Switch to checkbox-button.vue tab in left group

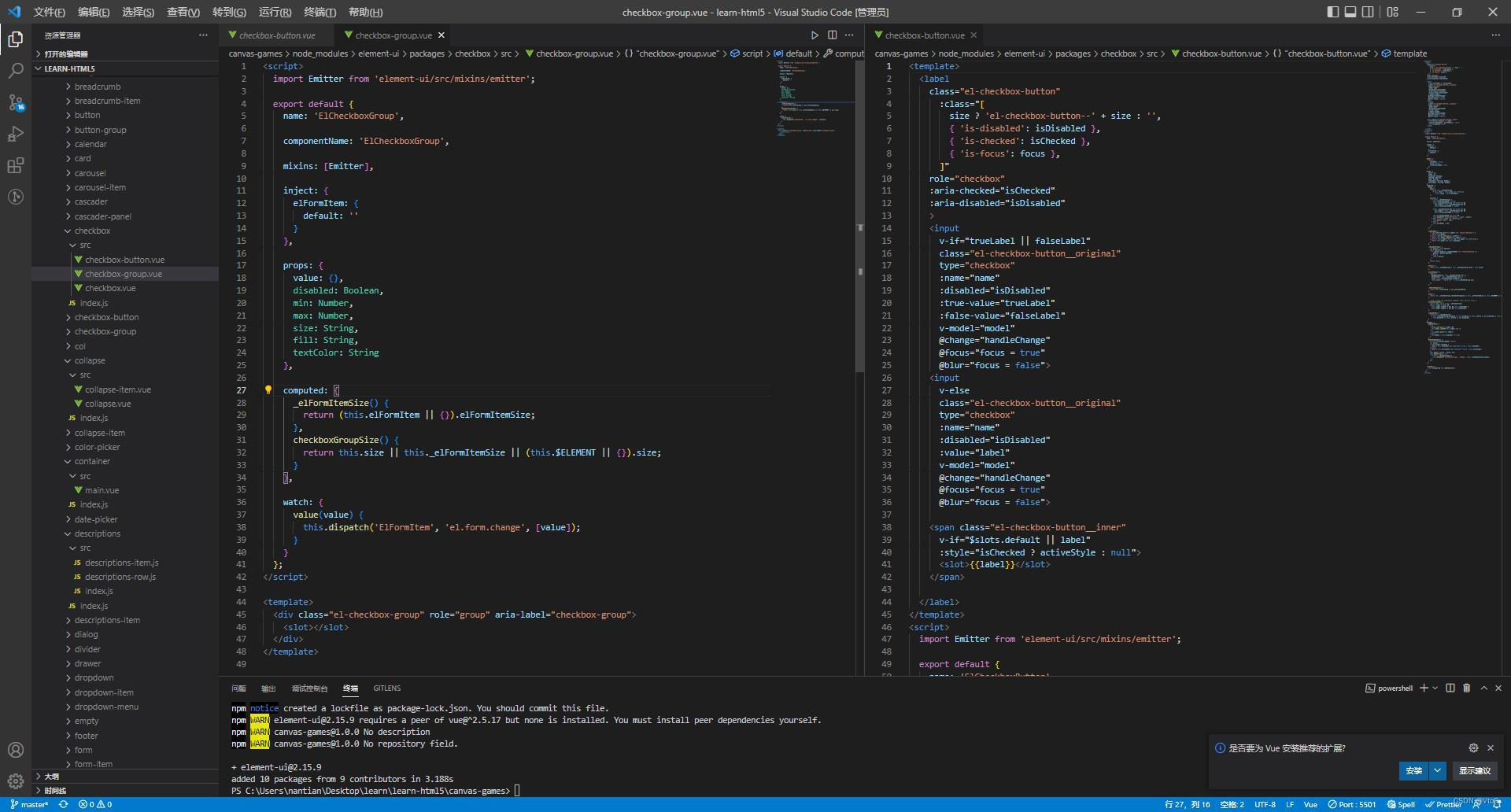pos(277,35)
